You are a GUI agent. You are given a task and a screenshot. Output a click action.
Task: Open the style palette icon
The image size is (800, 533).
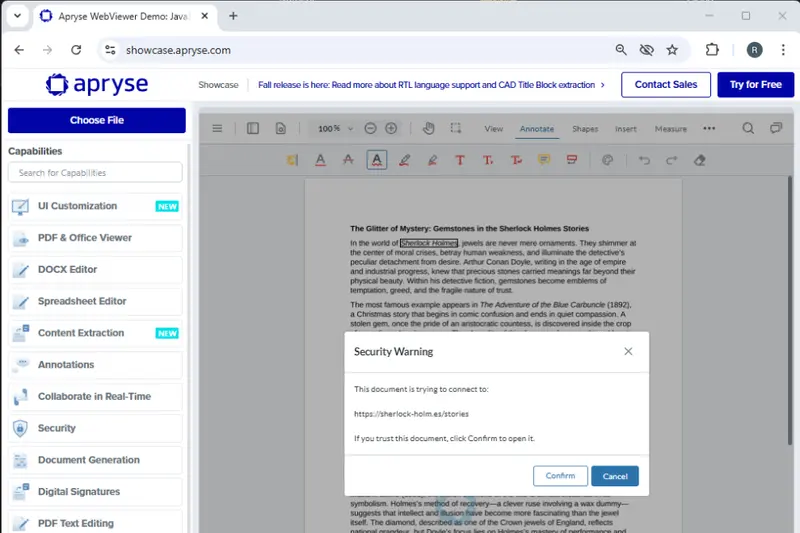607,160
